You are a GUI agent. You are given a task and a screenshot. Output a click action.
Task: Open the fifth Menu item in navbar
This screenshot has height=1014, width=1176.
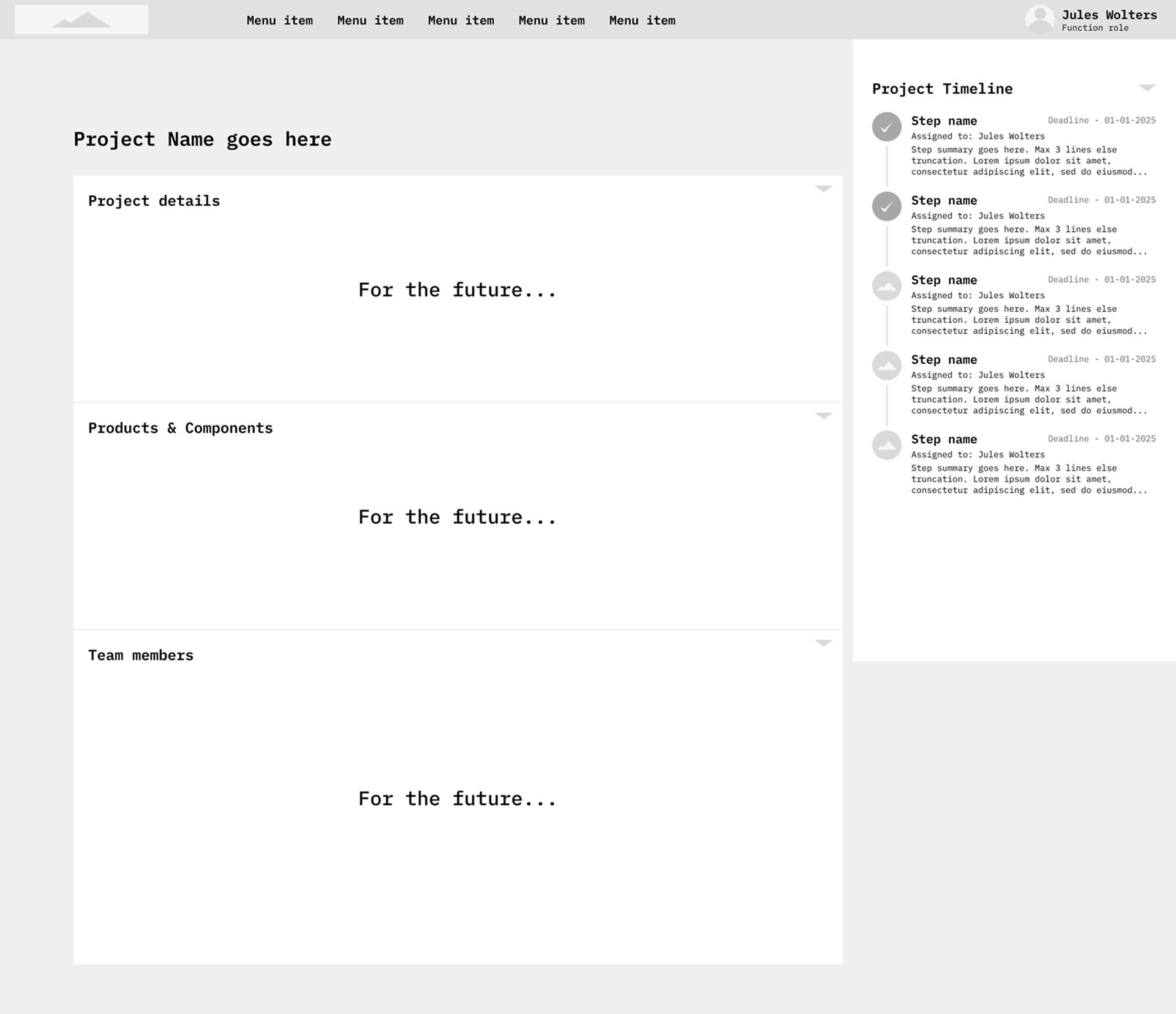coord(643,20)
